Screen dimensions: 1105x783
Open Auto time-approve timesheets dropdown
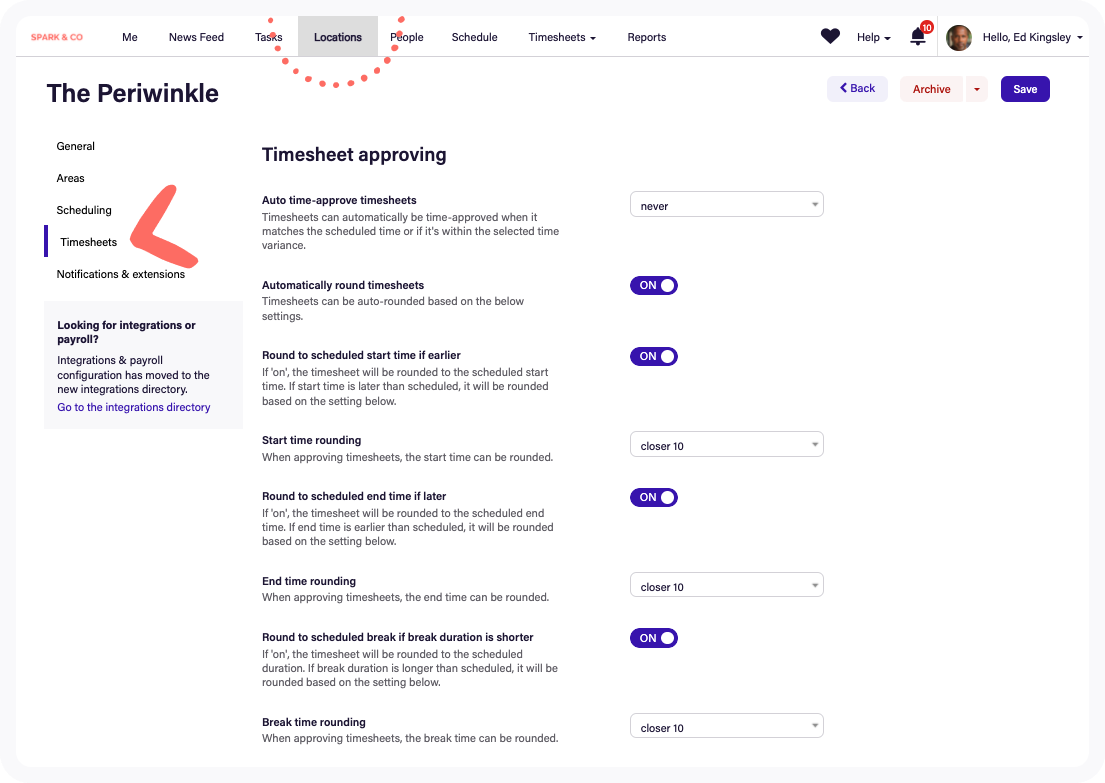coord(727,205)
